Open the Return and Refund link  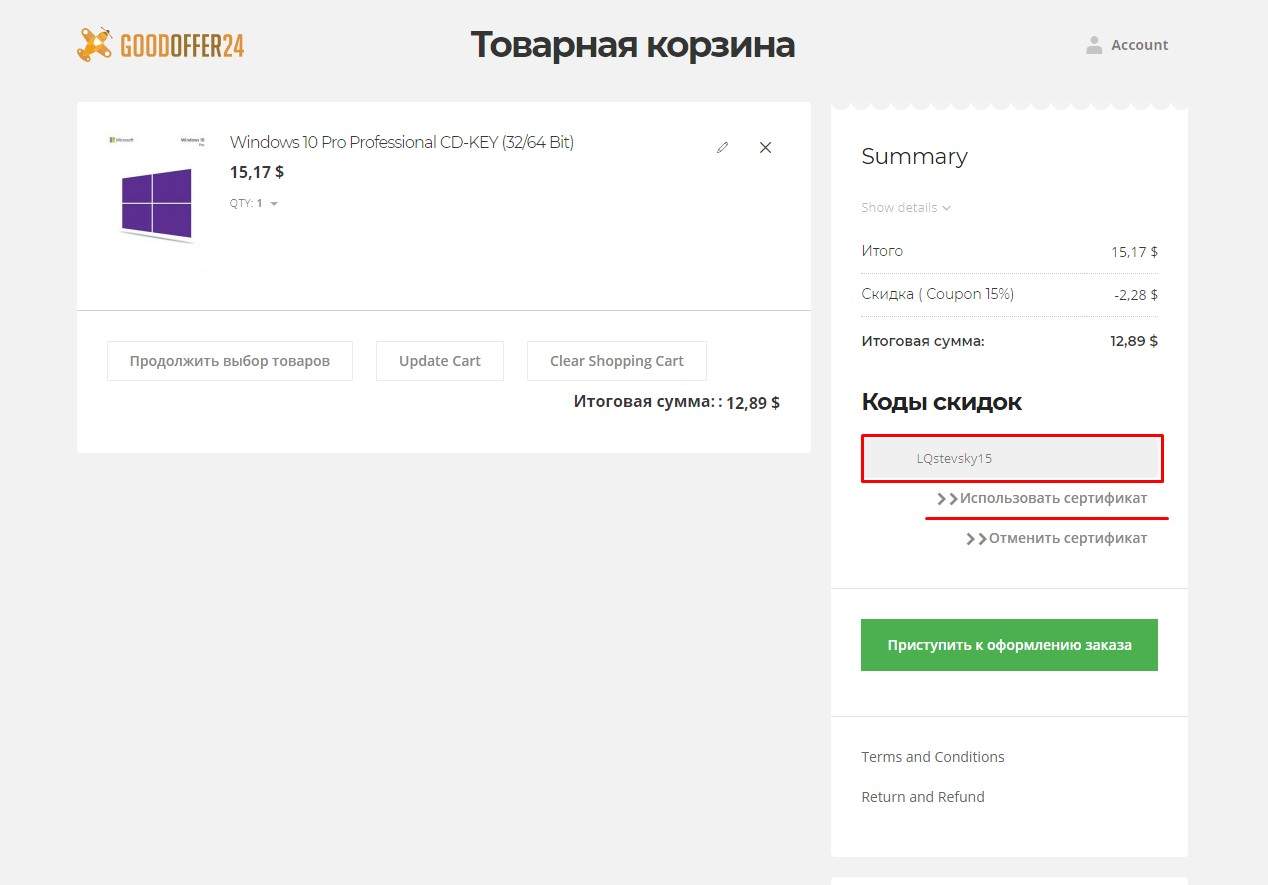pyautogui.click(x=922, y=797)
